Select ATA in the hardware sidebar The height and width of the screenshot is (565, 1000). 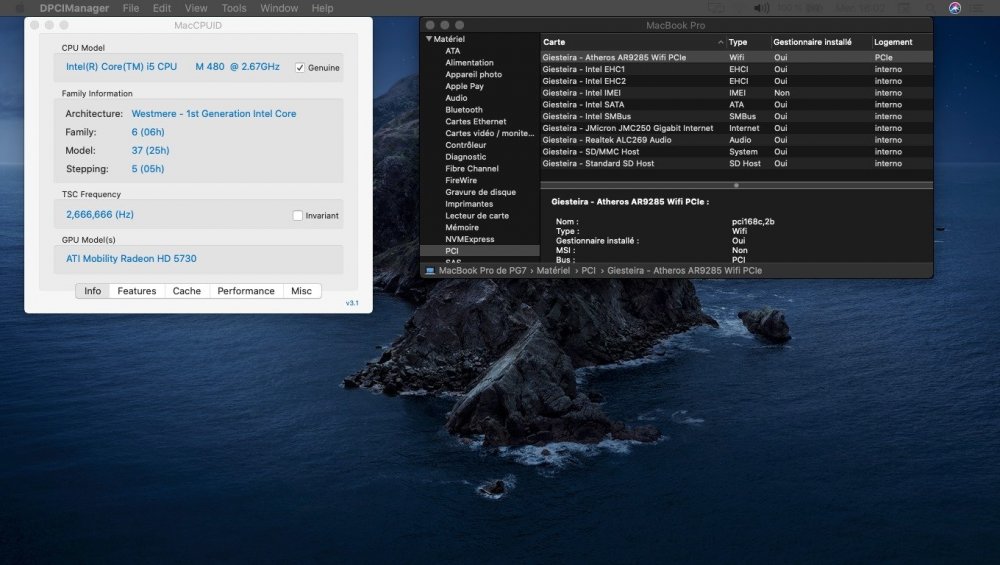tap(452, 51)
